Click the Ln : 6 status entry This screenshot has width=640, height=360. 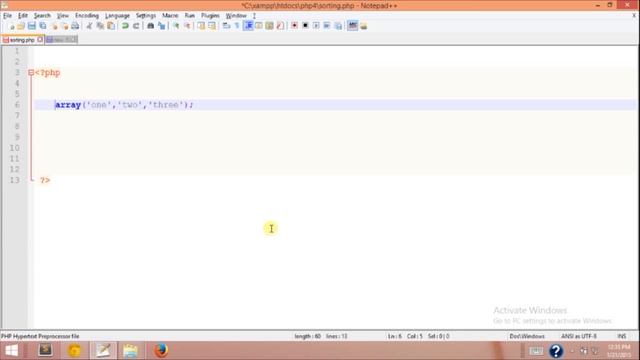(x=395, y=336)
